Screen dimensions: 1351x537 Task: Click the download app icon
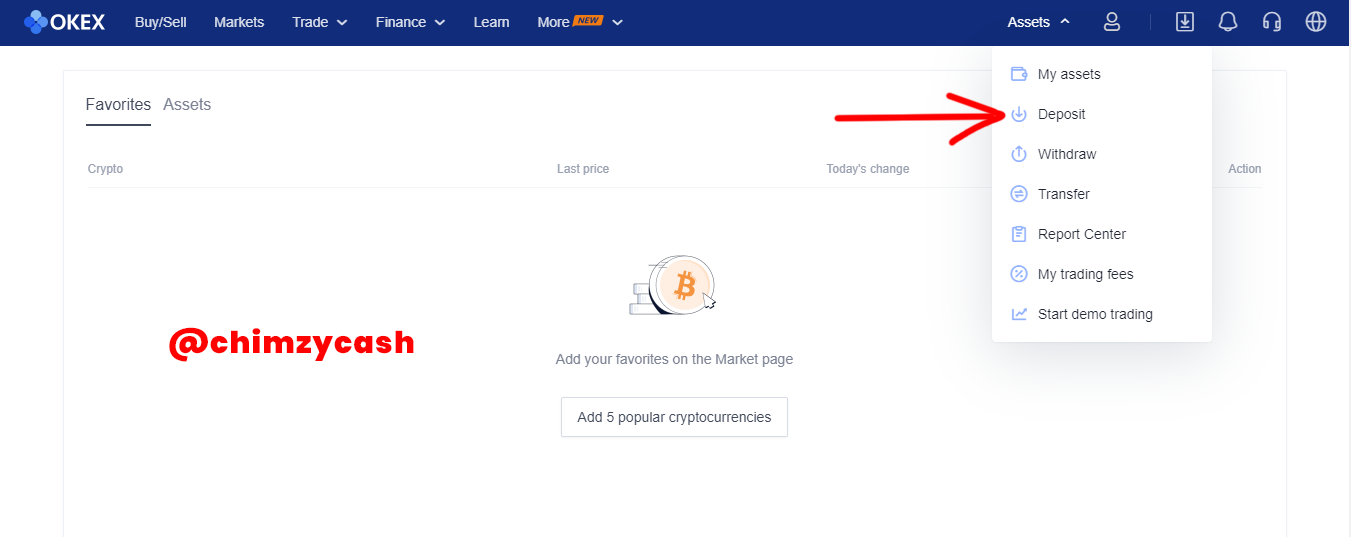pos(1185,22)
